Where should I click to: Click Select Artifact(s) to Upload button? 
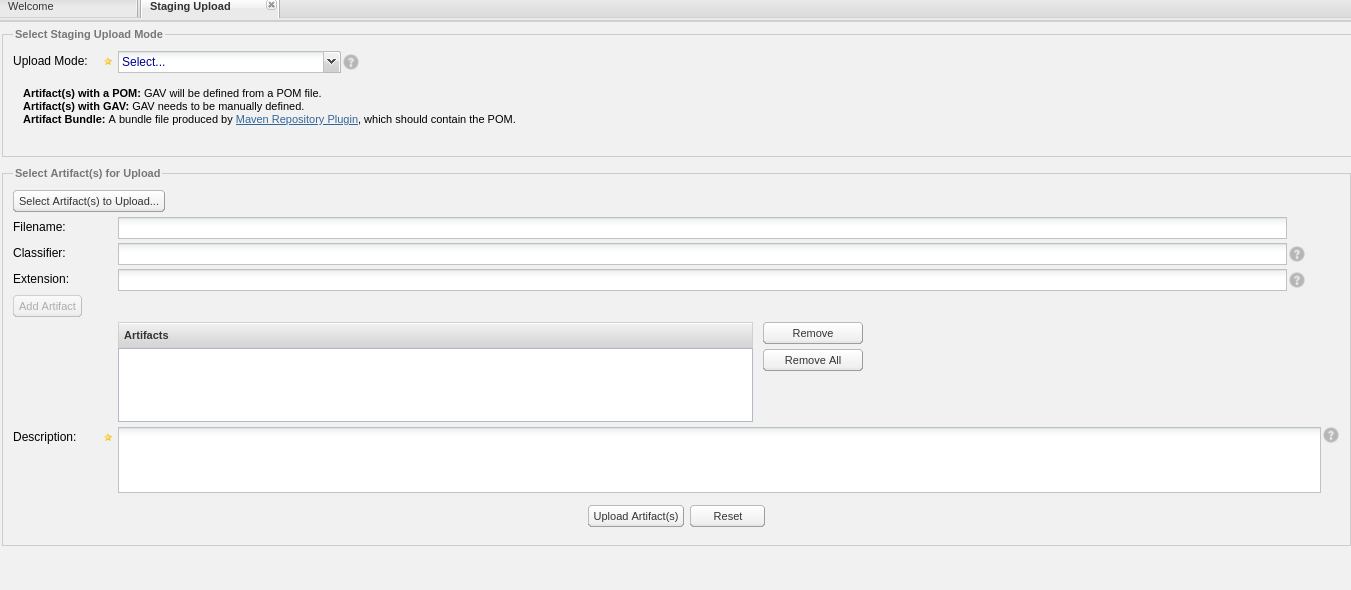point(89,201)
